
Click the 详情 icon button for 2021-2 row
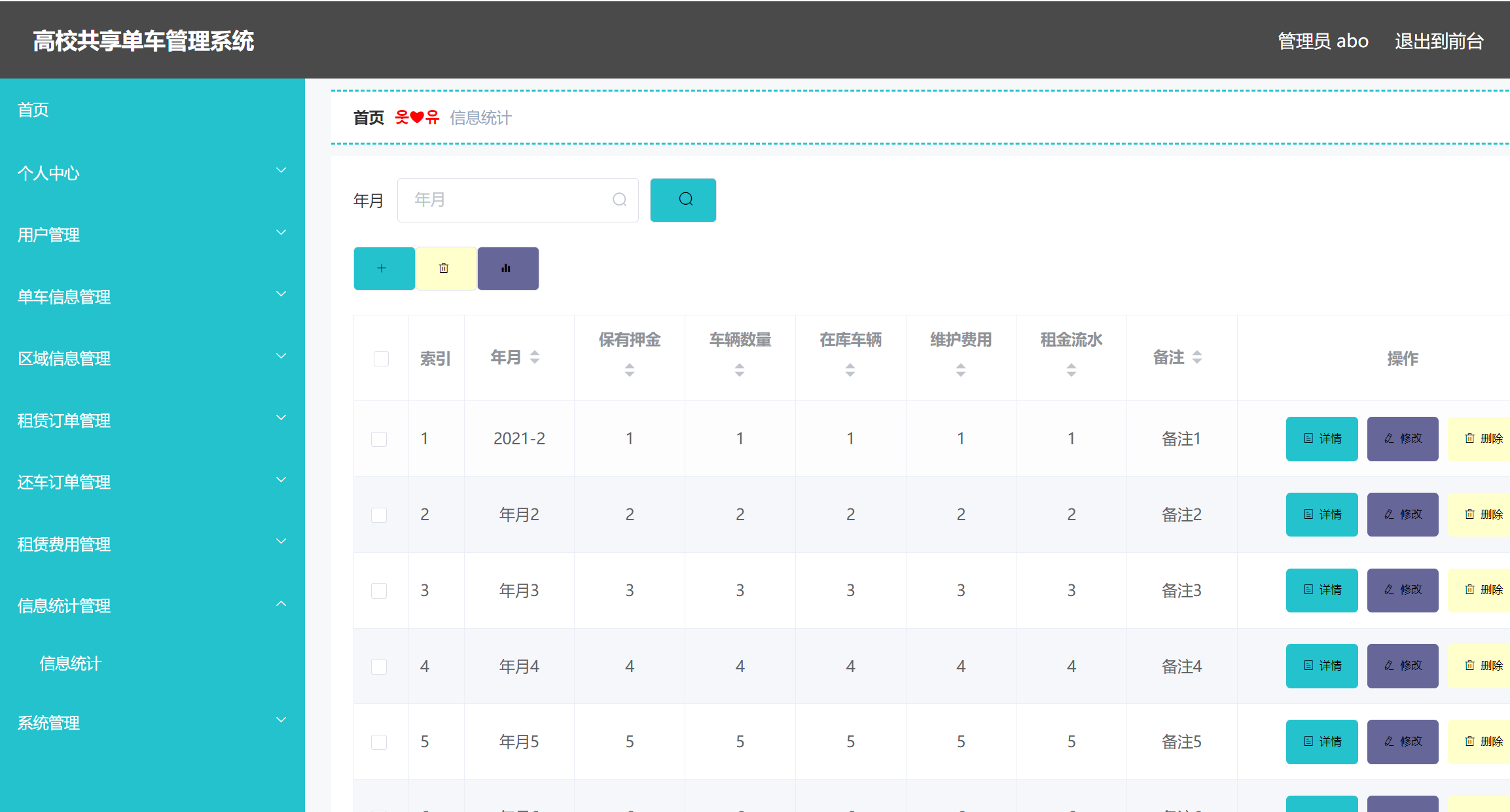coord(1321,438)
